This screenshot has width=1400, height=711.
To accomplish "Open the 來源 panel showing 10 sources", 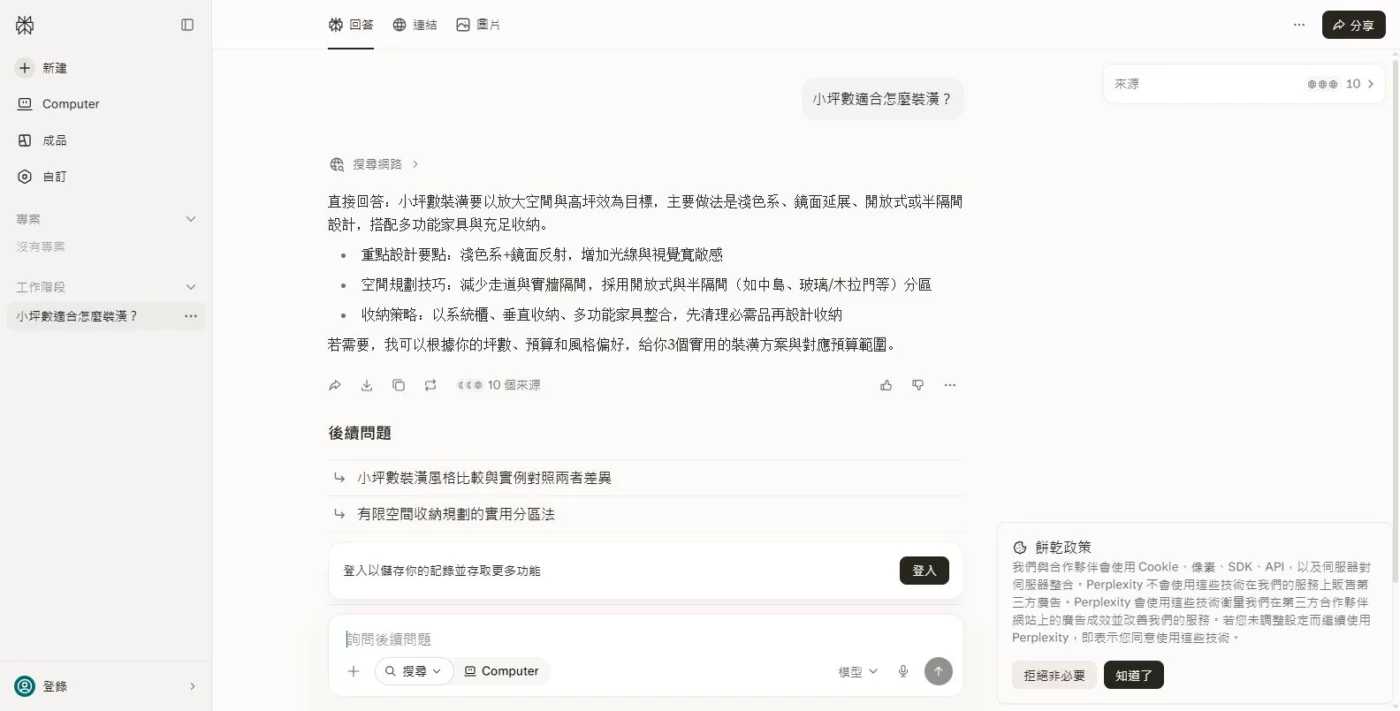I will coord(1244,84).
